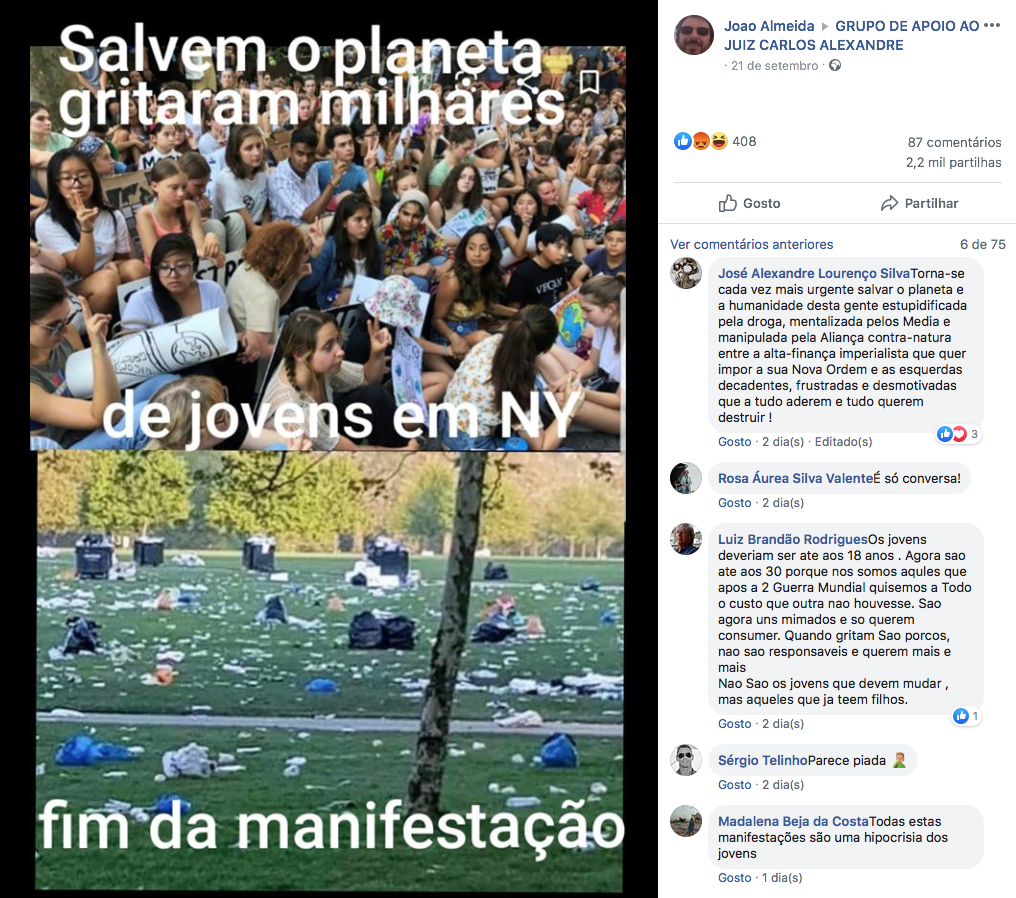The width and height of the screenshot is (1016, 898).
Task: View the 2,2 mil partilhas list
Action: (953, 162)
